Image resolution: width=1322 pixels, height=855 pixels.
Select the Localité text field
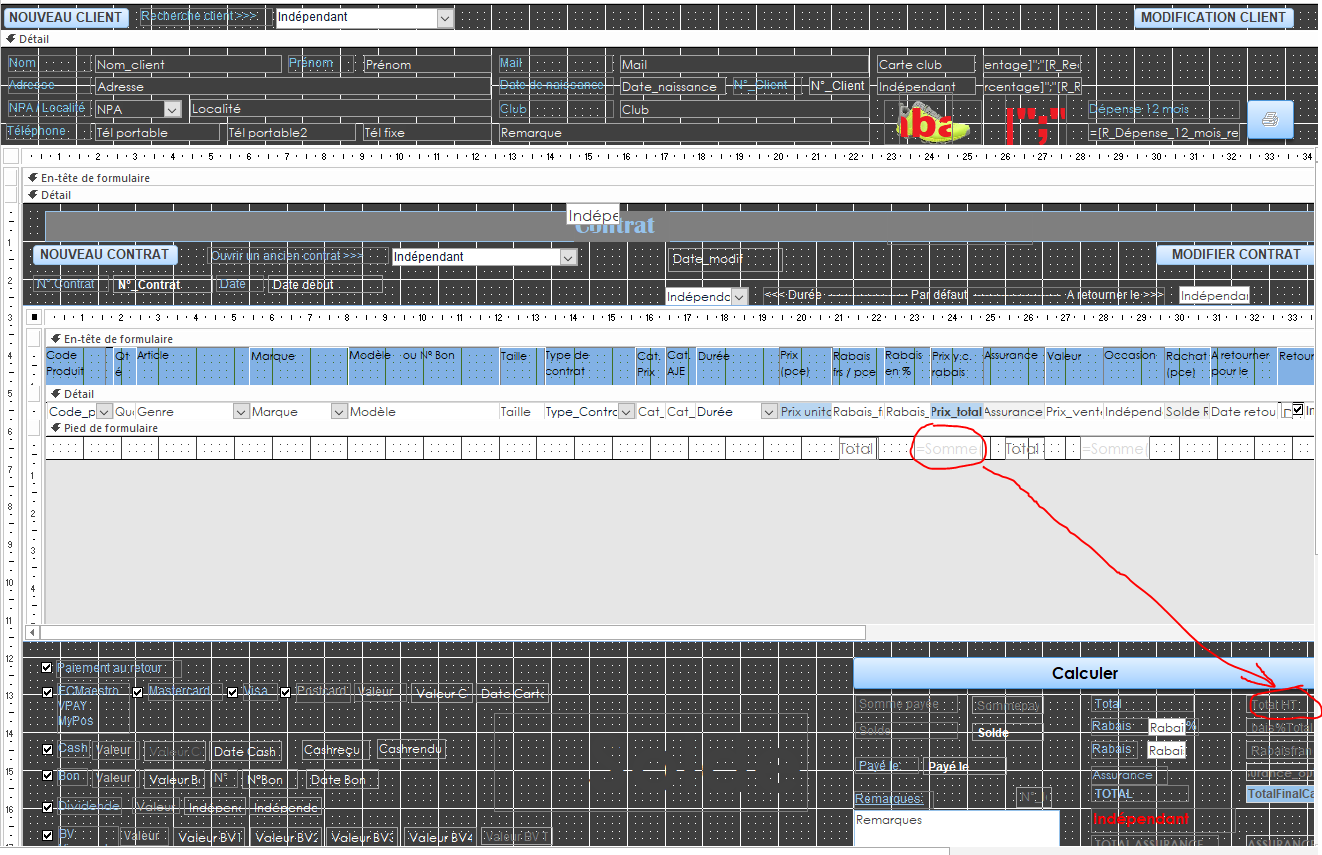tap(340, 109)
